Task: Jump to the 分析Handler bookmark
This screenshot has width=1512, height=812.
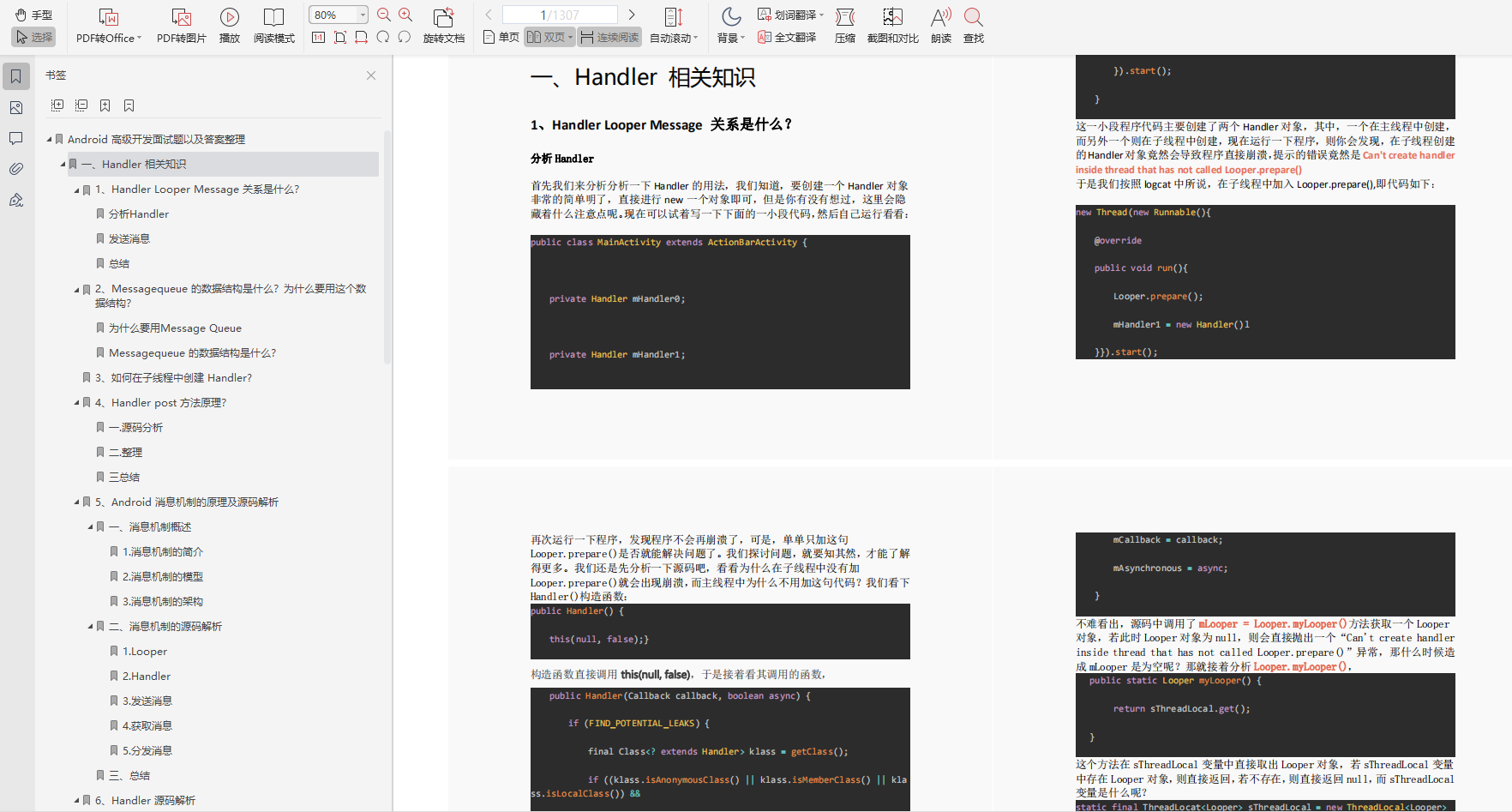Action: [138, 214]
